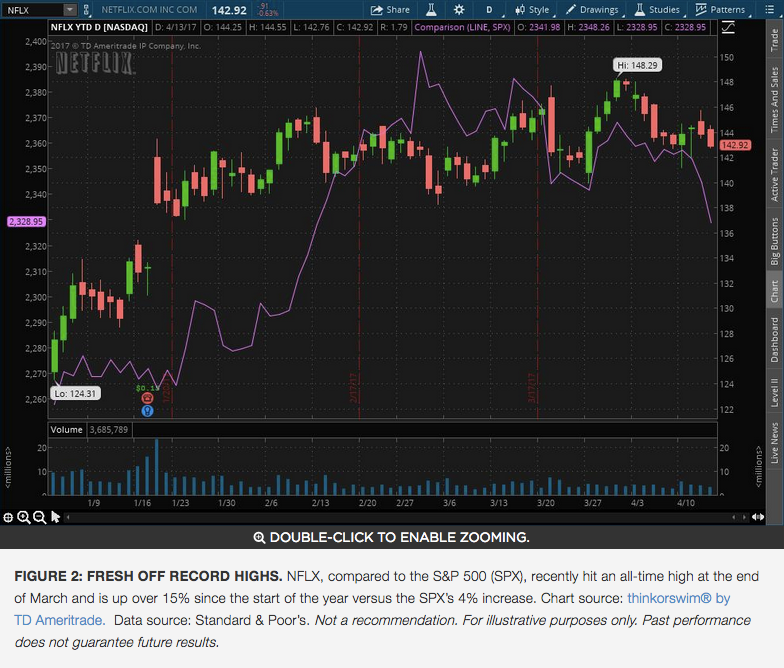Click the NFLX YTD D [NASDAQ] chart title
The width and height of the screenshot is (784, 668).
(99, 27)
